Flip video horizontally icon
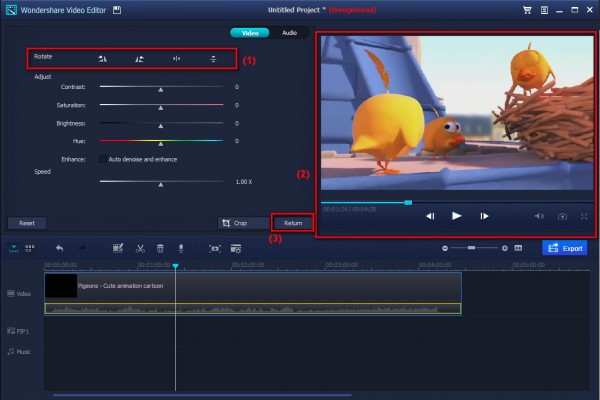The image size is (600, 400). (x=176, y=59)
